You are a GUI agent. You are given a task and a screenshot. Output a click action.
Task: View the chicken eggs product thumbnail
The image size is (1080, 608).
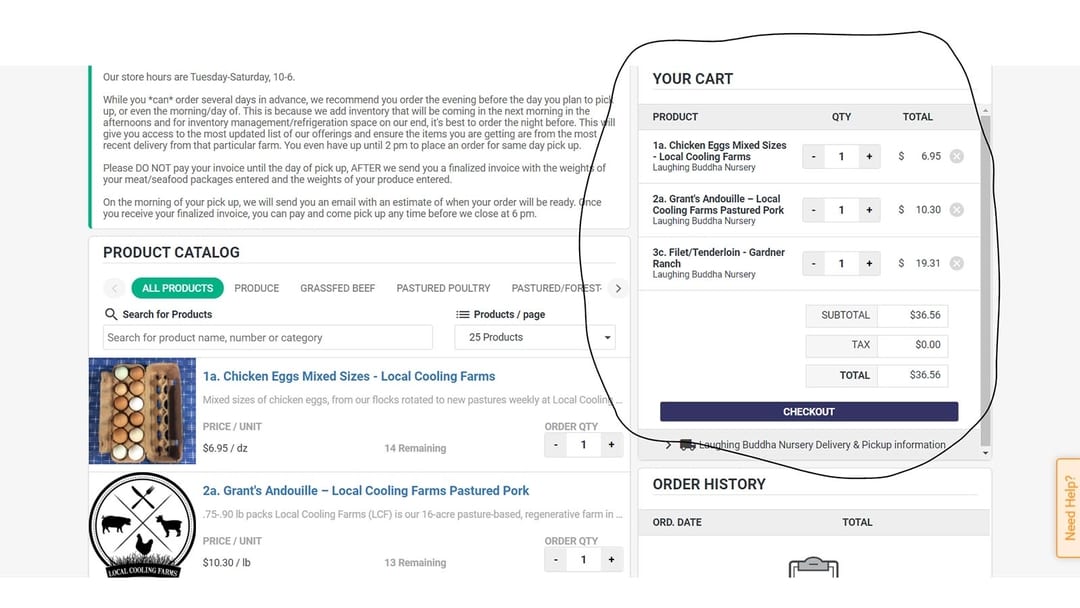(x=143, y=411)
